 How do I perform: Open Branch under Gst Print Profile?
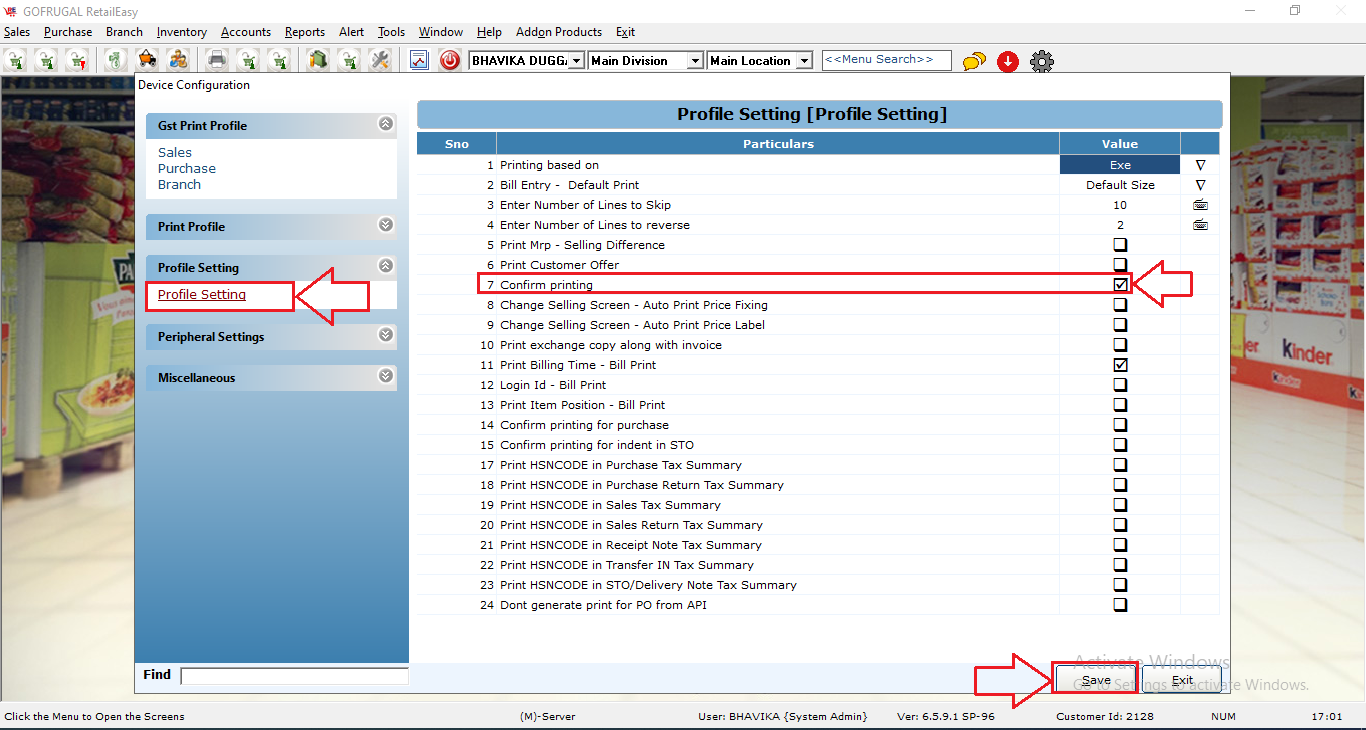point(179,185)
